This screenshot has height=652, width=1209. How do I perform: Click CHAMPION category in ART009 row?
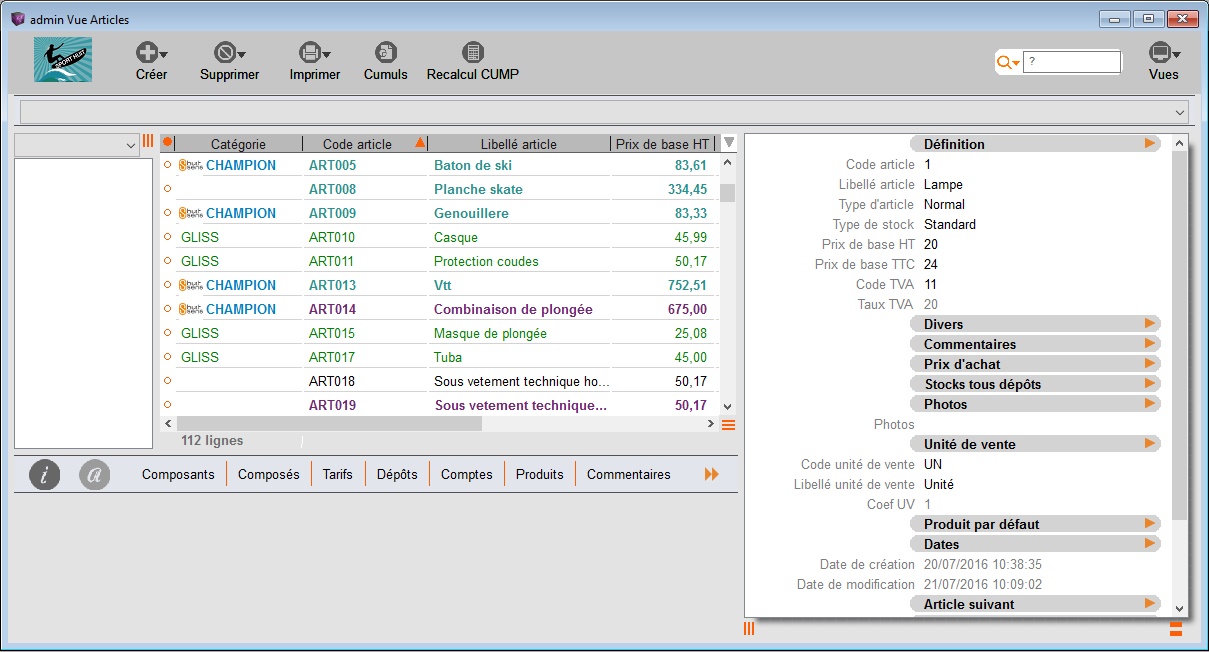[x=241, y=213]
